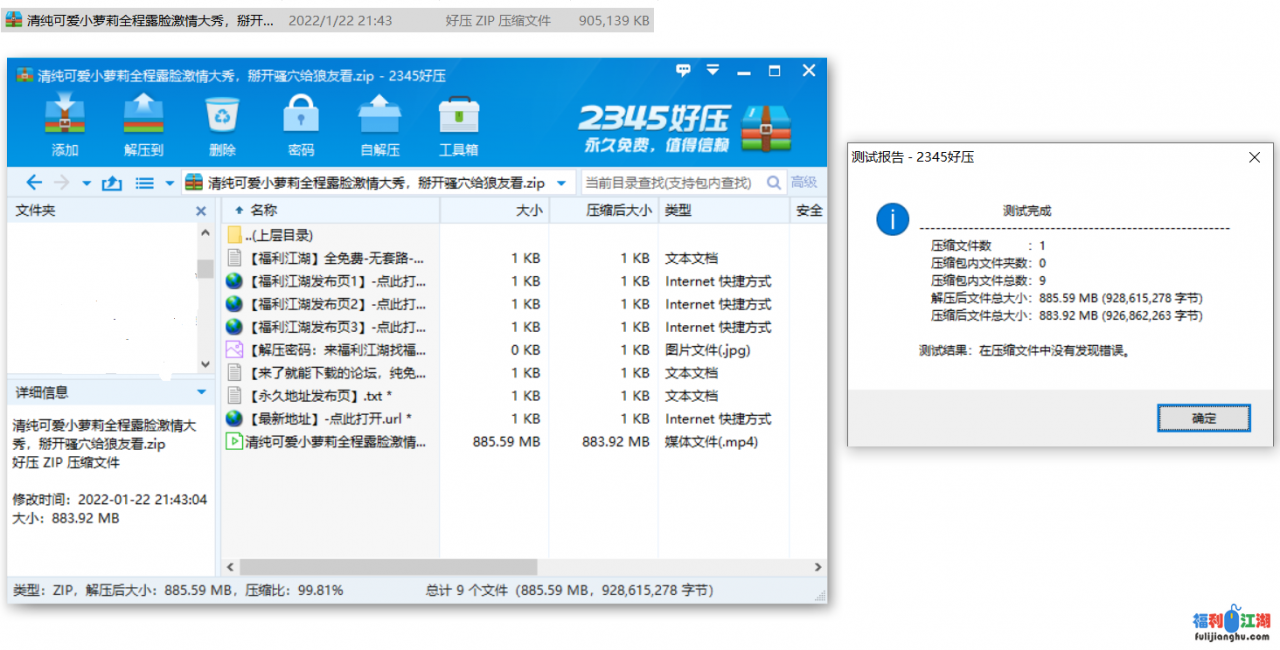Open the 密码 padlock tool
1280x650 pixels.
(300, 125)
